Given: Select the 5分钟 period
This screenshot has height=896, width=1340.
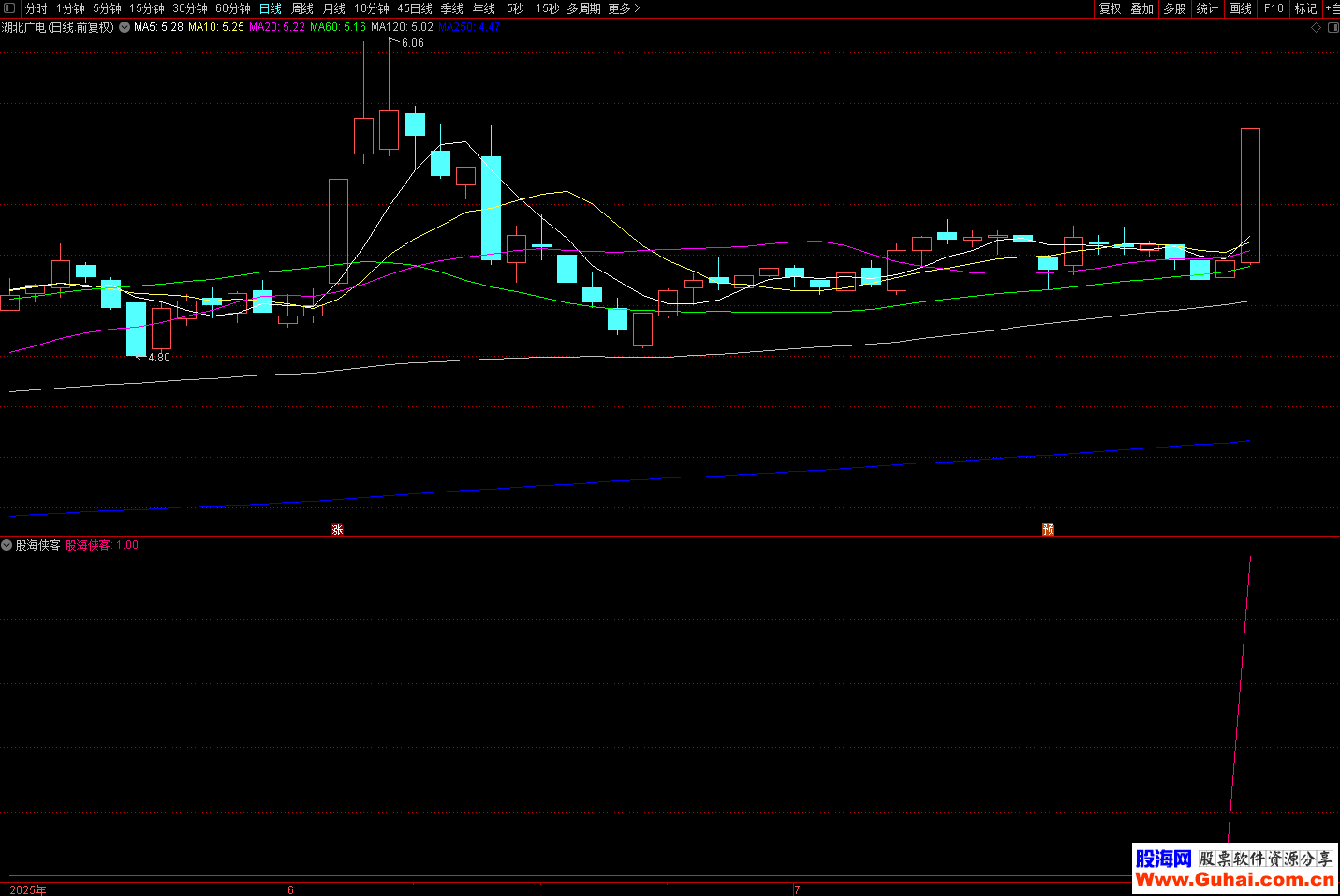Looking at the screenshot, I should point(107,8).
